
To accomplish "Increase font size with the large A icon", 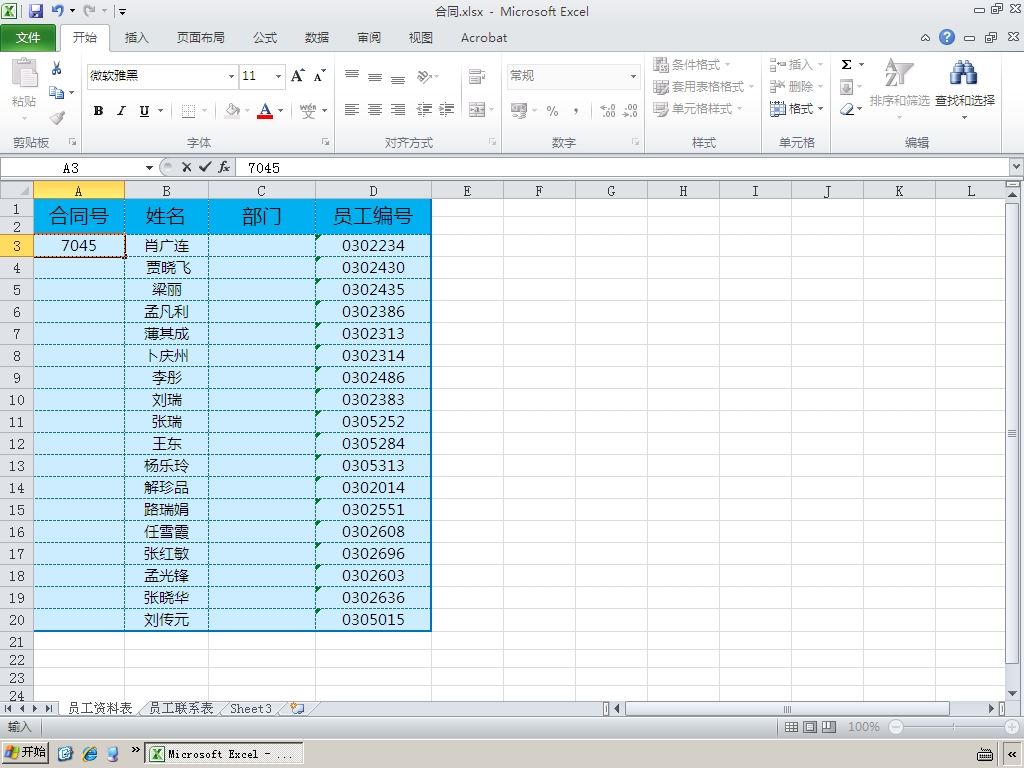I will pyautogui.click(x=298, y=76).
